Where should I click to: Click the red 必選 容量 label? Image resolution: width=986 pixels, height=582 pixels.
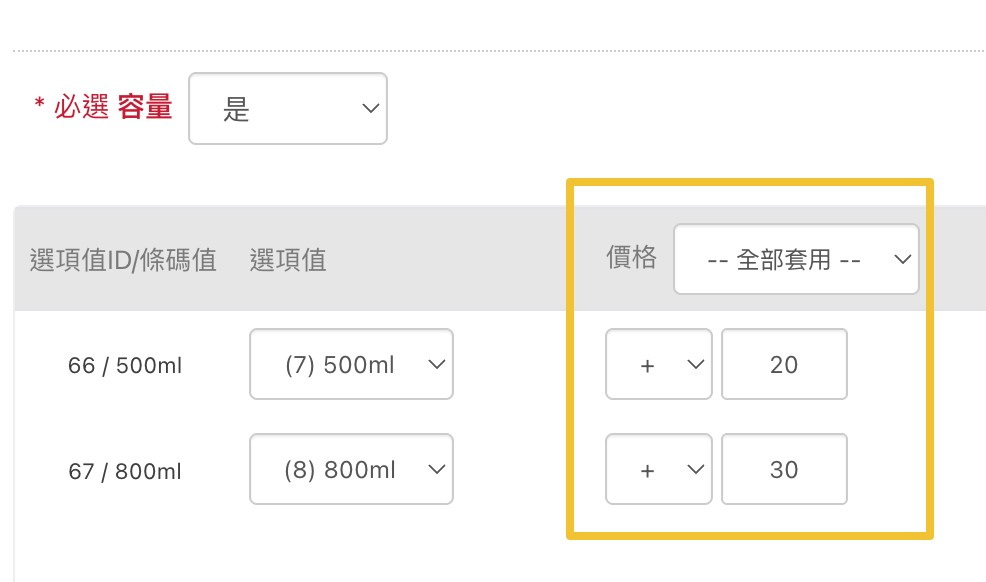(104, 108)
